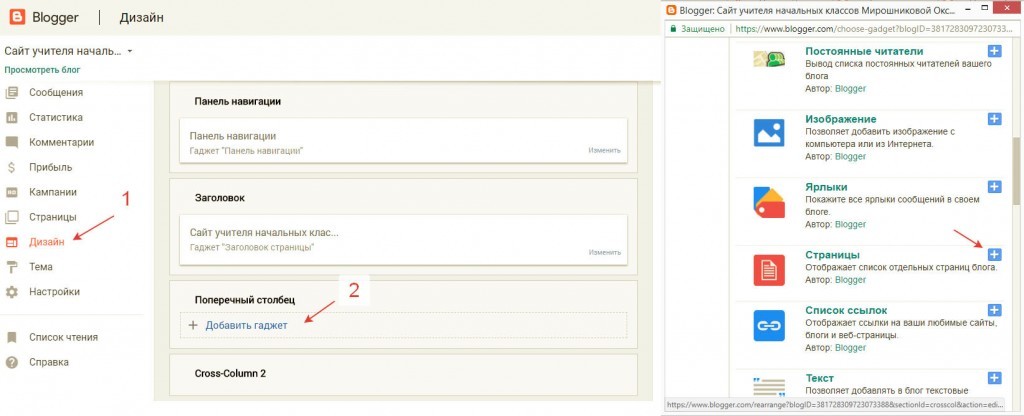
Task: Click the Список ссылок chain link icon
Action: click(x=769, y=325)
